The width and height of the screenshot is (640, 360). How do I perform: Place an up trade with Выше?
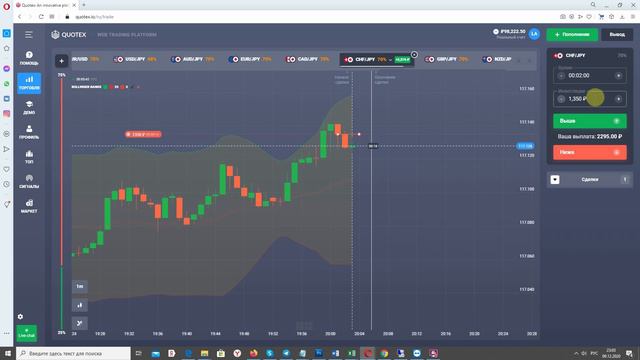pos(590,121)
